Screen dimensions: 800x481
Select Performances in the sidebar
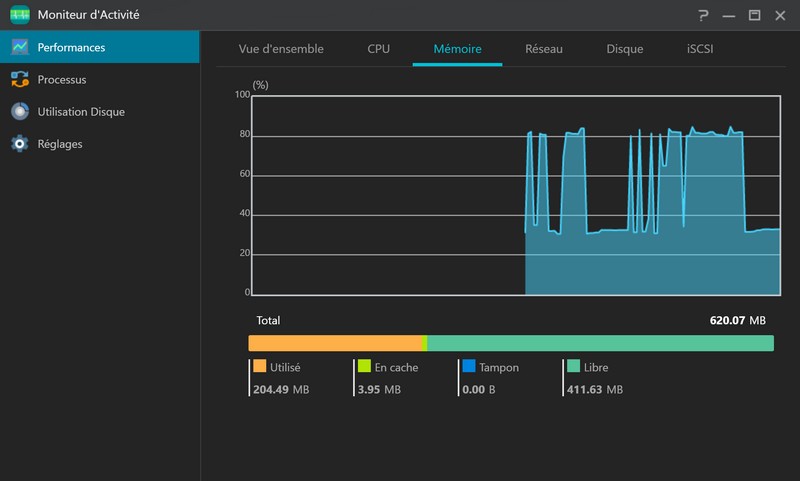click(99, 47)
